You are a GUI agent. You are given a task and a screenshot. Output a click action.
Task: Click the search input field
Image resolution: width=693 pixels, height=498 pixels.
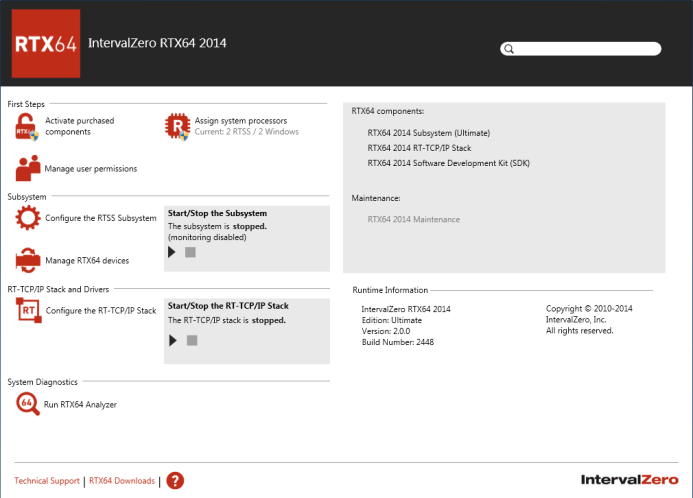(581, 49)
